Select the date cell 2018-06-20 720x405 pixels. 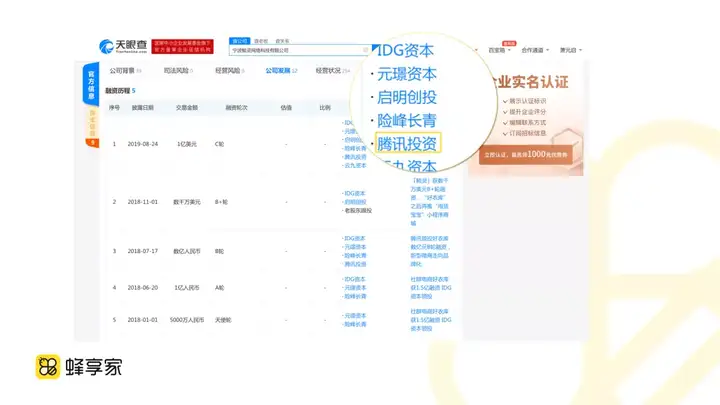coord(143,288)
